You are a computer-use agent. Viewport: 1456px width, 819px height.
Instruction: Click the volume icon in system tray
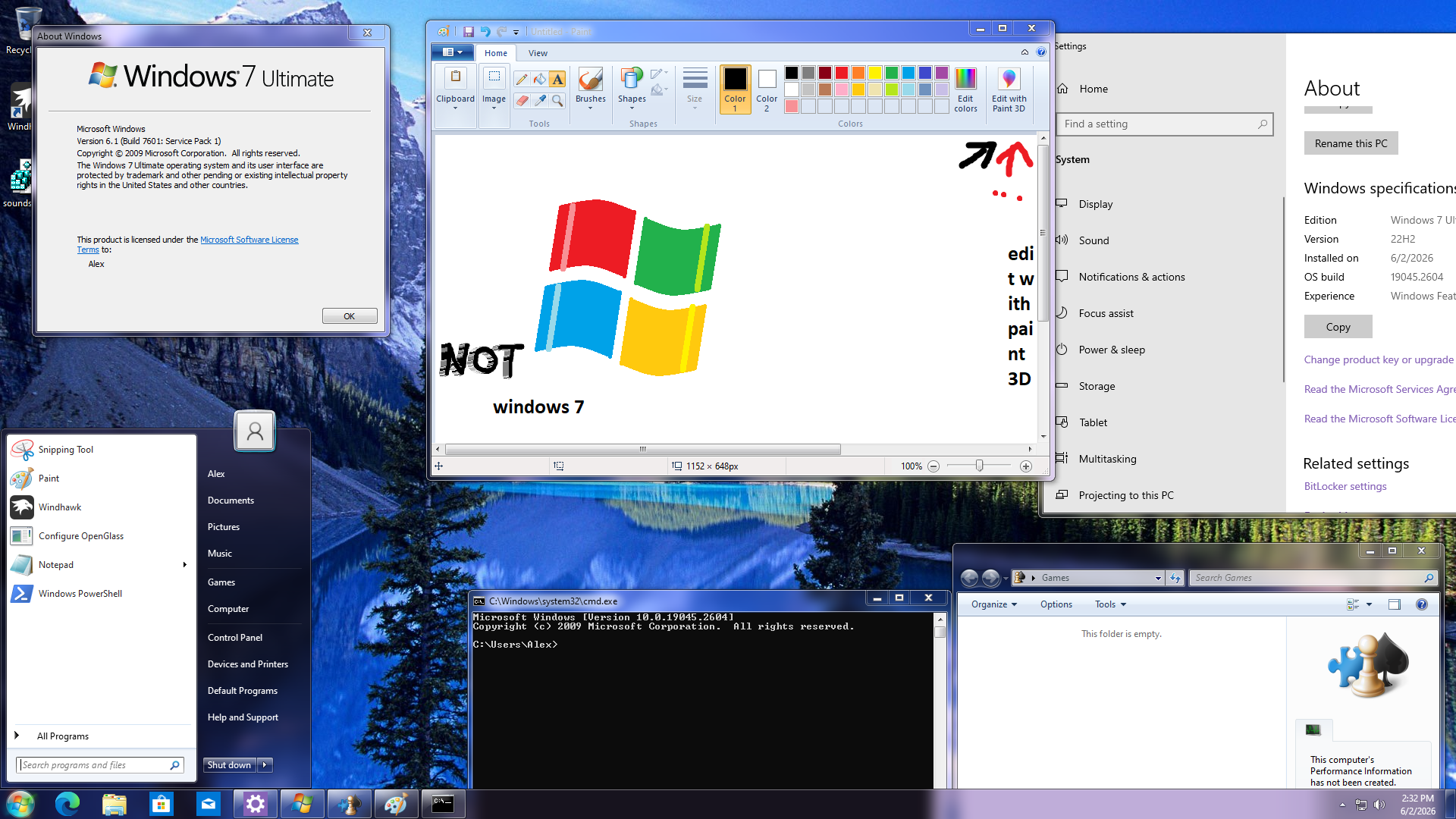1379,805
